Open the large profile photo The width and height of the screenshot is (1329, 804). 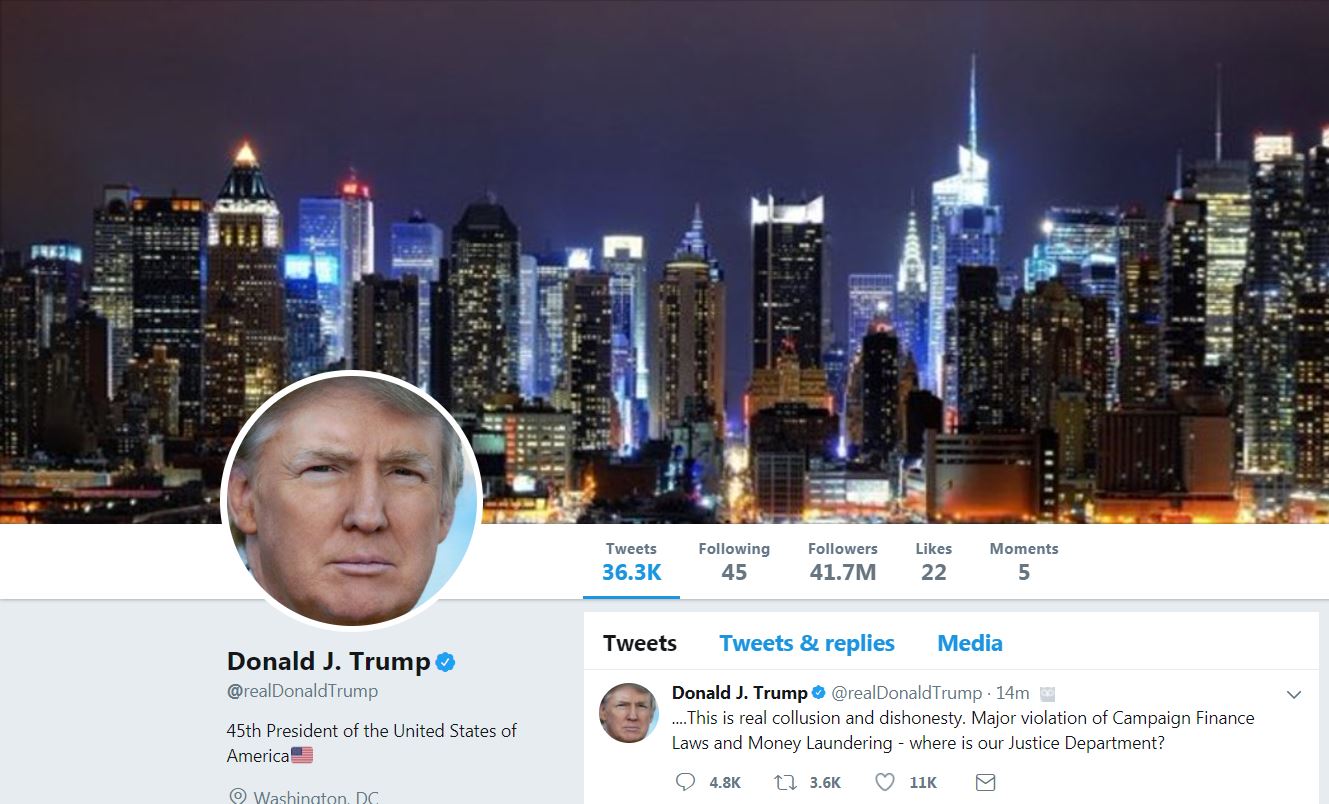coord(352,503)
